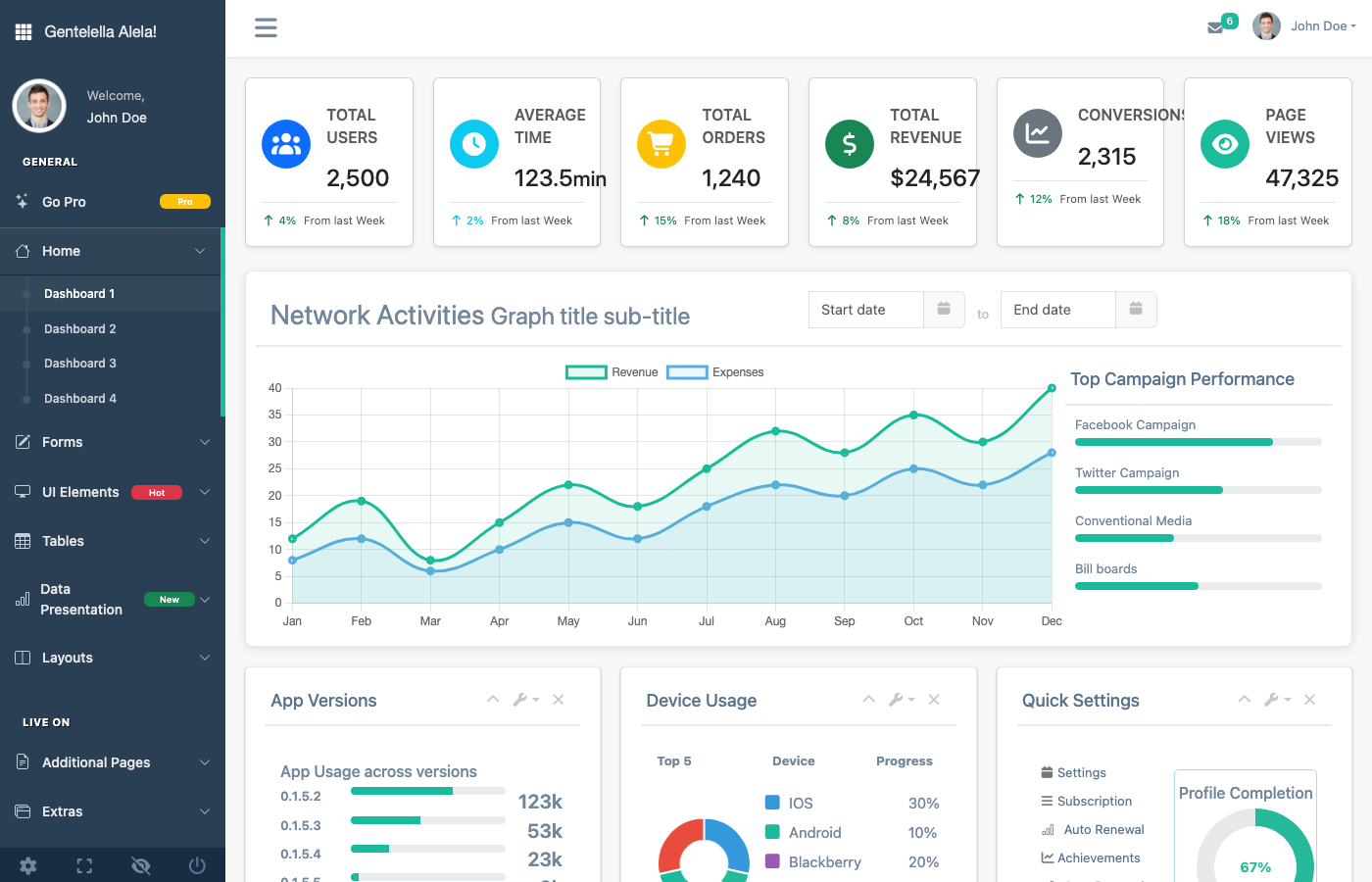The width and height of the screenshot is (1372, 882).
Task: Open the Start date calendar picker icon
Action: (943, 309)
